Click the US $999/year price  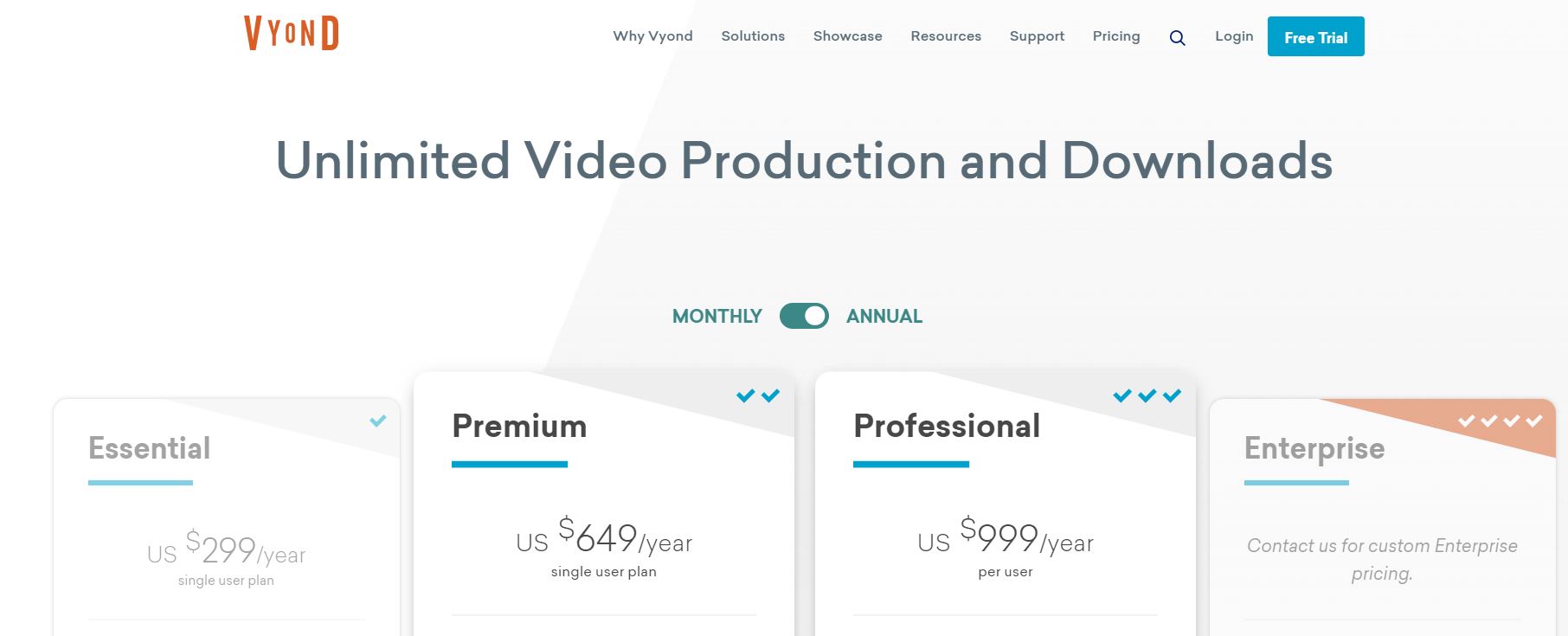point(1006,536)
